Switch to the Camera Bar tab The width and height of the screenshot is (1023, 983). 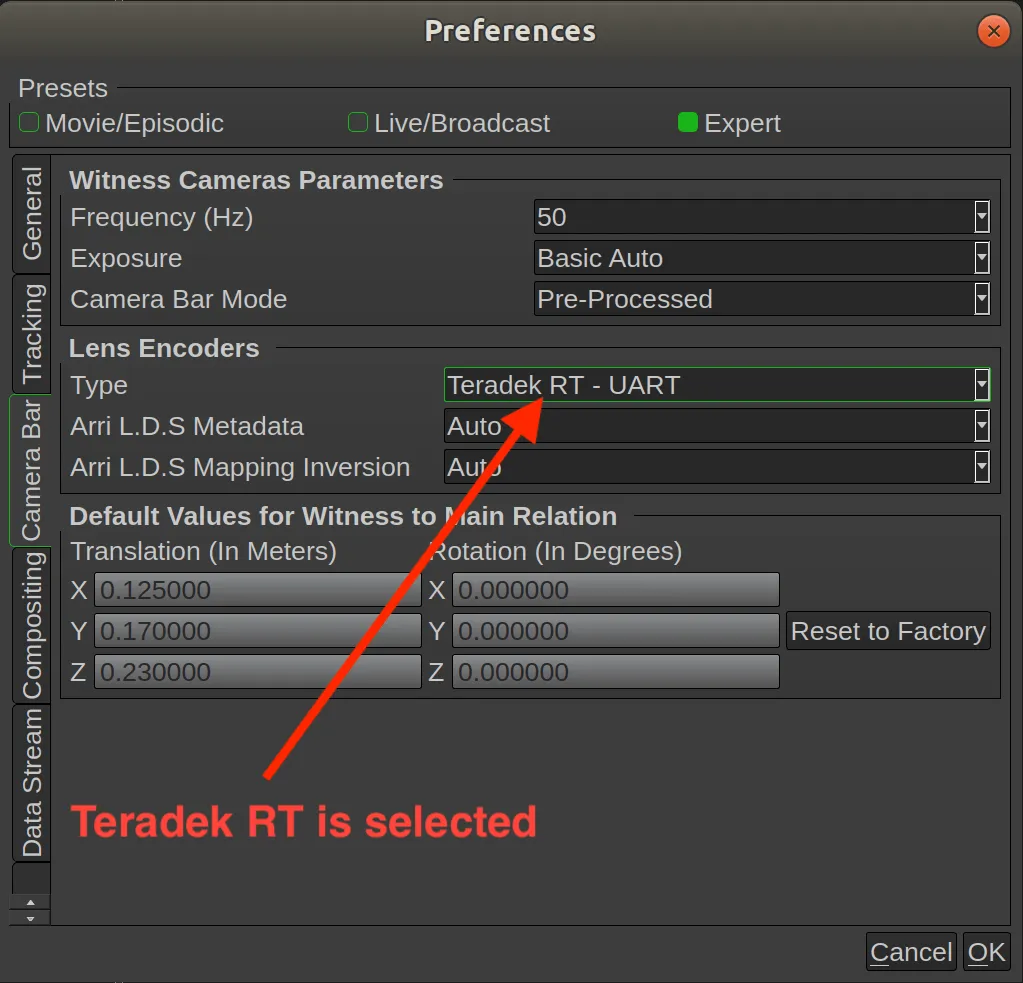tap(30, 470)
